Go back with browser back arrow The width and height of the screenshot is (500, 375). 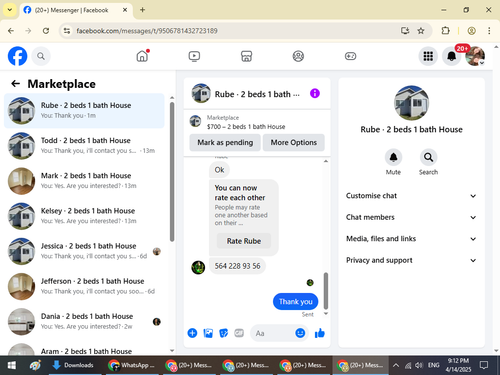pos(11,31)
